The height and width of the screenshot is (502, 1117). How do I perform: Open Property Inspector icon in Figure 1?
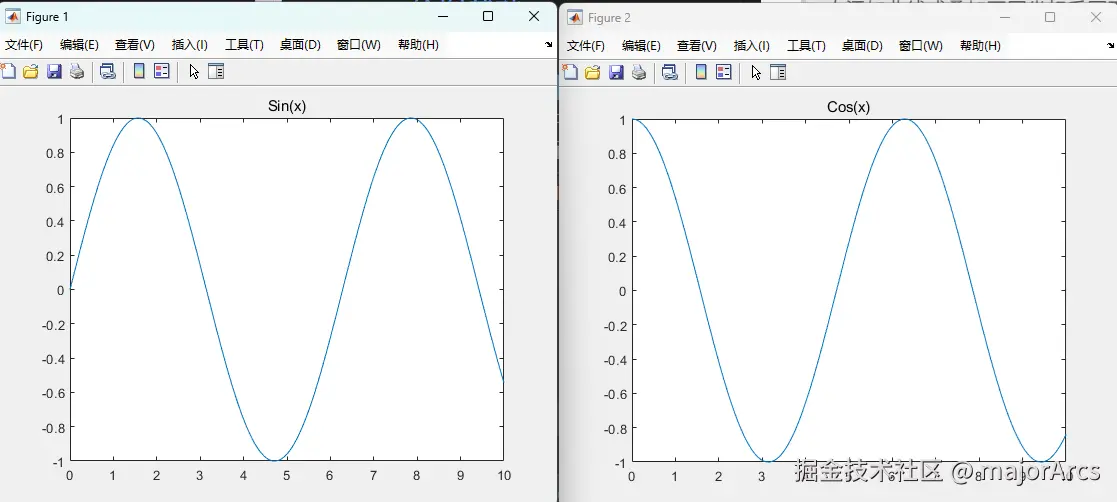[x=216, y=71]
